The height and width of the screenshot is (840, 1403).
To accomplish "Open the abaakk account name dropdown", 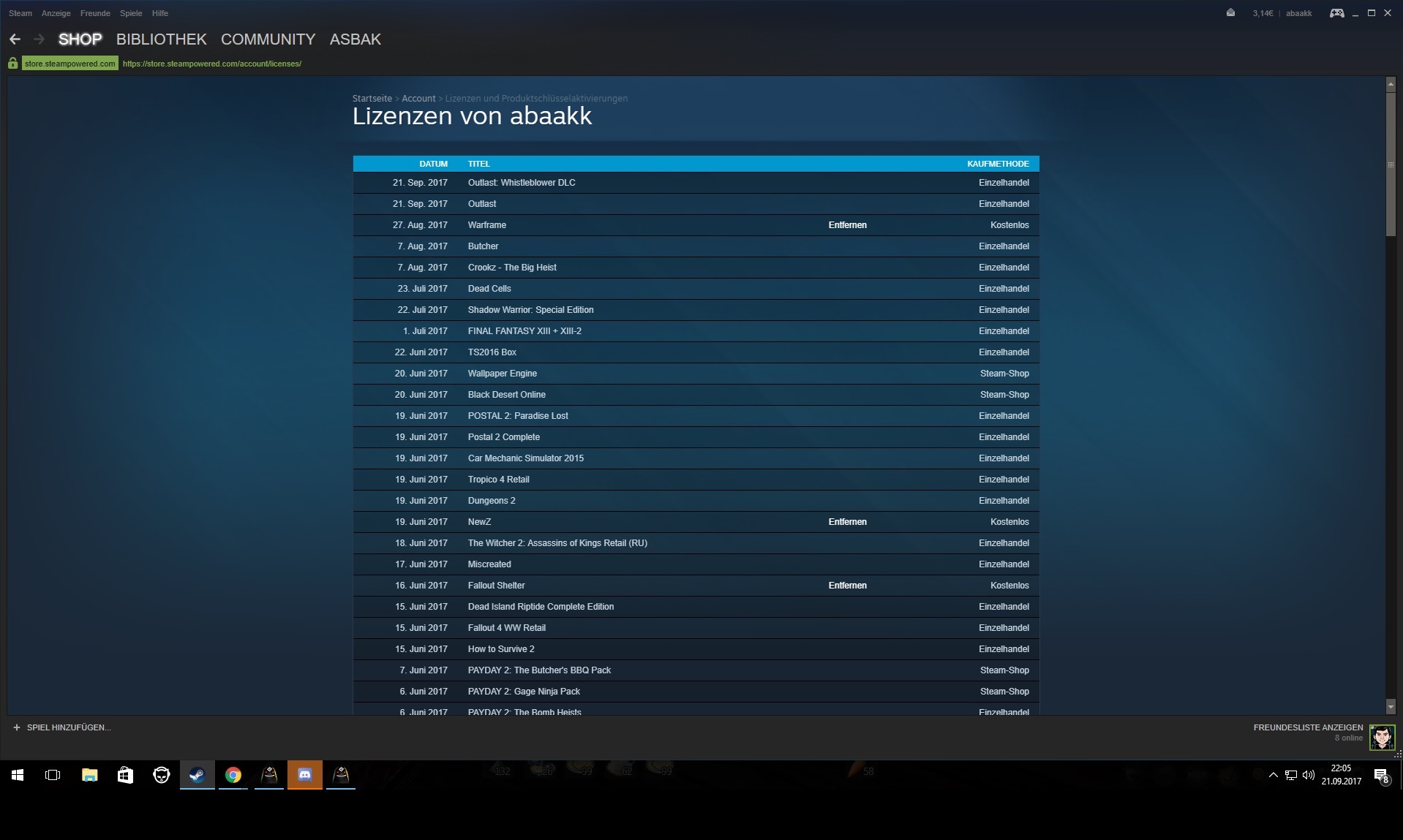I will tap(1299, 13).
